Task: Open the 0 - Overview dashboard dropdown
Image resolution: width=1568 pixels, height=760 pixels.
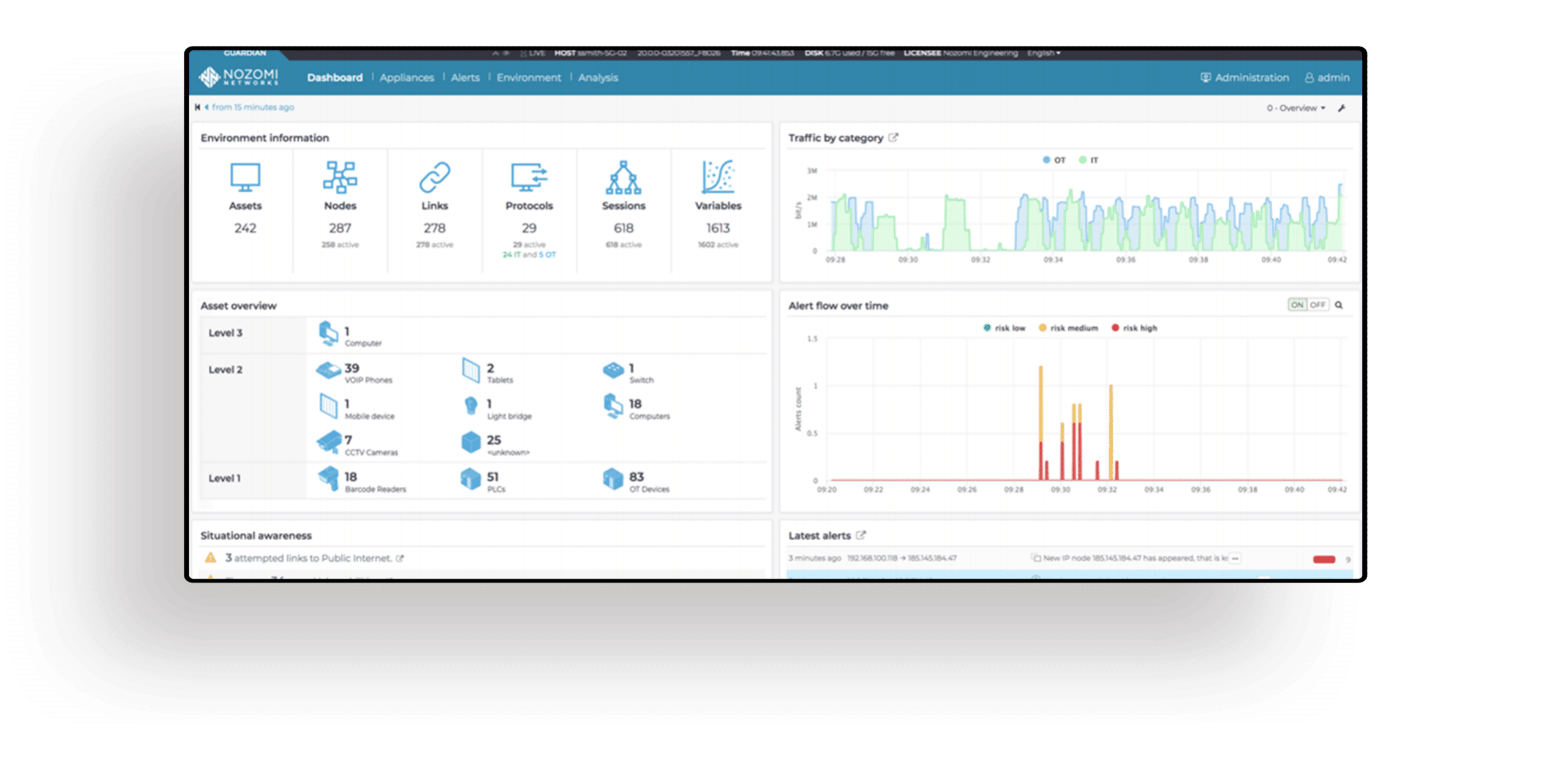Action: (x=1295, y=108)
